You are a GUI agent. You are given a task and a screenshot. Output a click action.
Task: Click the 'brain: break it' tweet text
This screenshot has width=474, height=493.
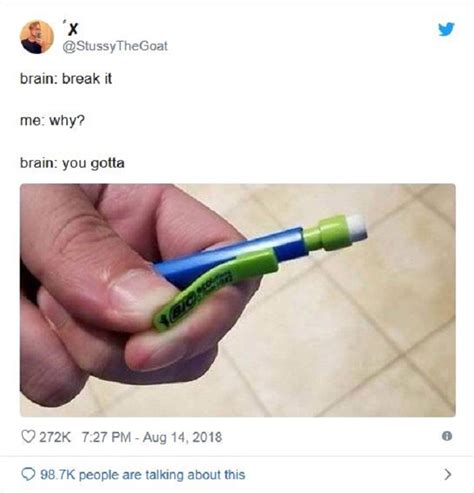(66, 79)
